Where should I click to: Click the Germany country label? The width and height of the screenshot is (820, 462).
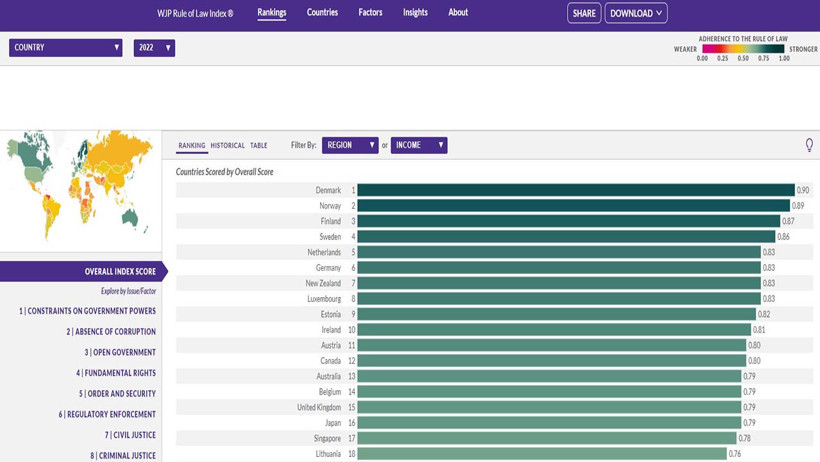pos(328,268)
